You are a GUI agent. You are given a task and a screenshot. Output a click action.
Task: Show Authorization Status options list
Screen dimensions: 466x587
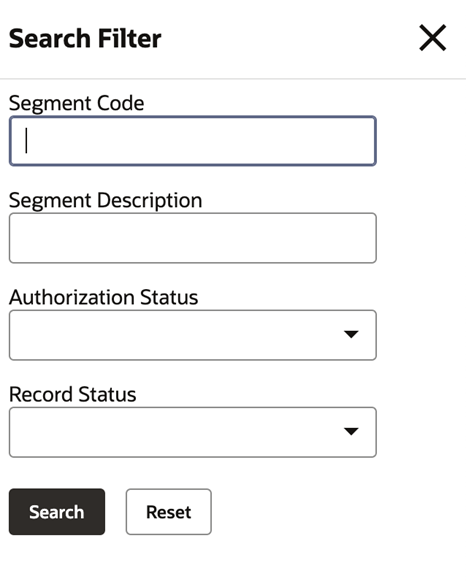pyautogui.click(x=193, y=335)
